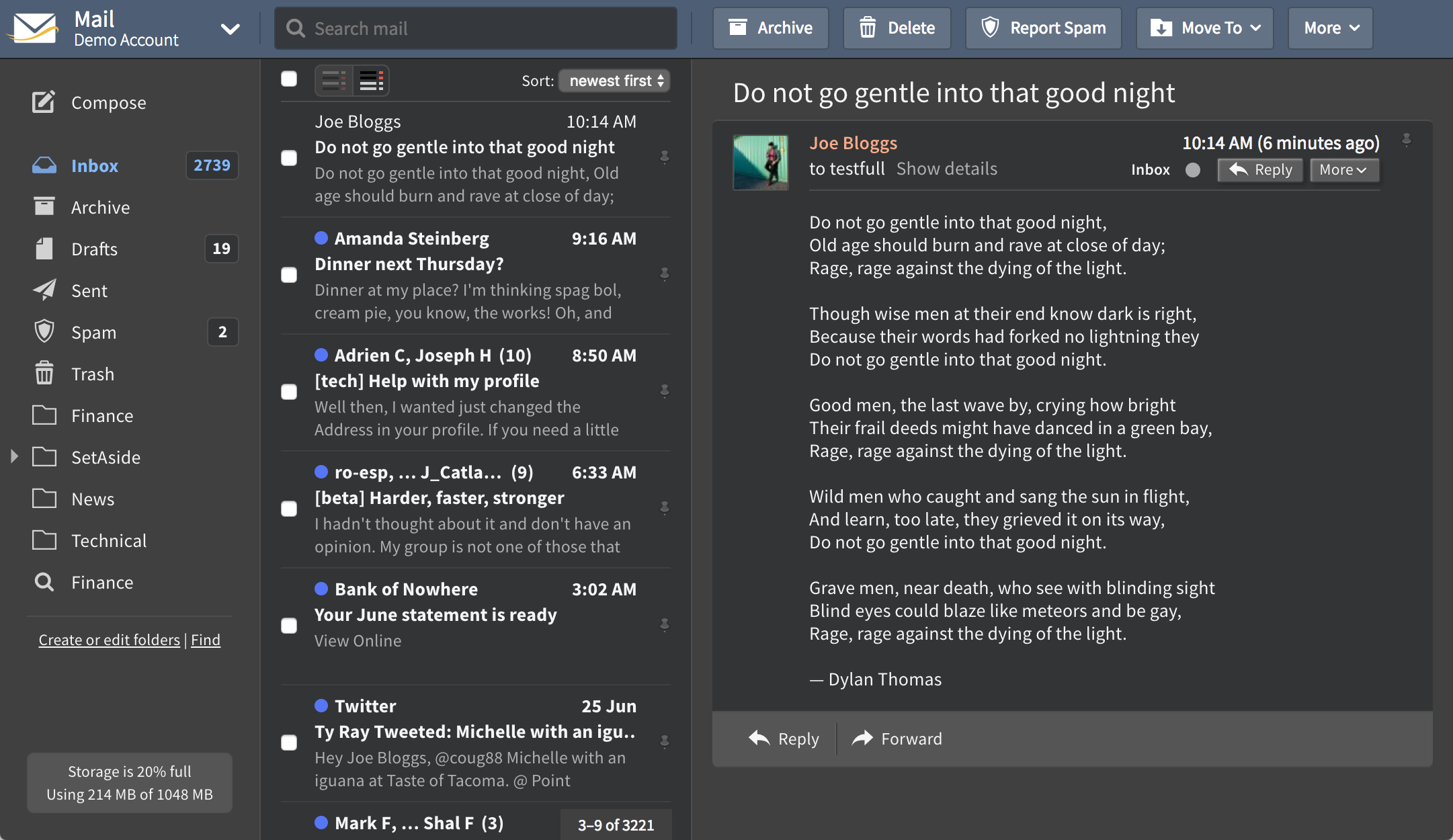Image resolution: width=1453 pixels, height=840 pixels.
Task: Switch to compact message list view
Action: pyautogui.click(x=333, y=80)
